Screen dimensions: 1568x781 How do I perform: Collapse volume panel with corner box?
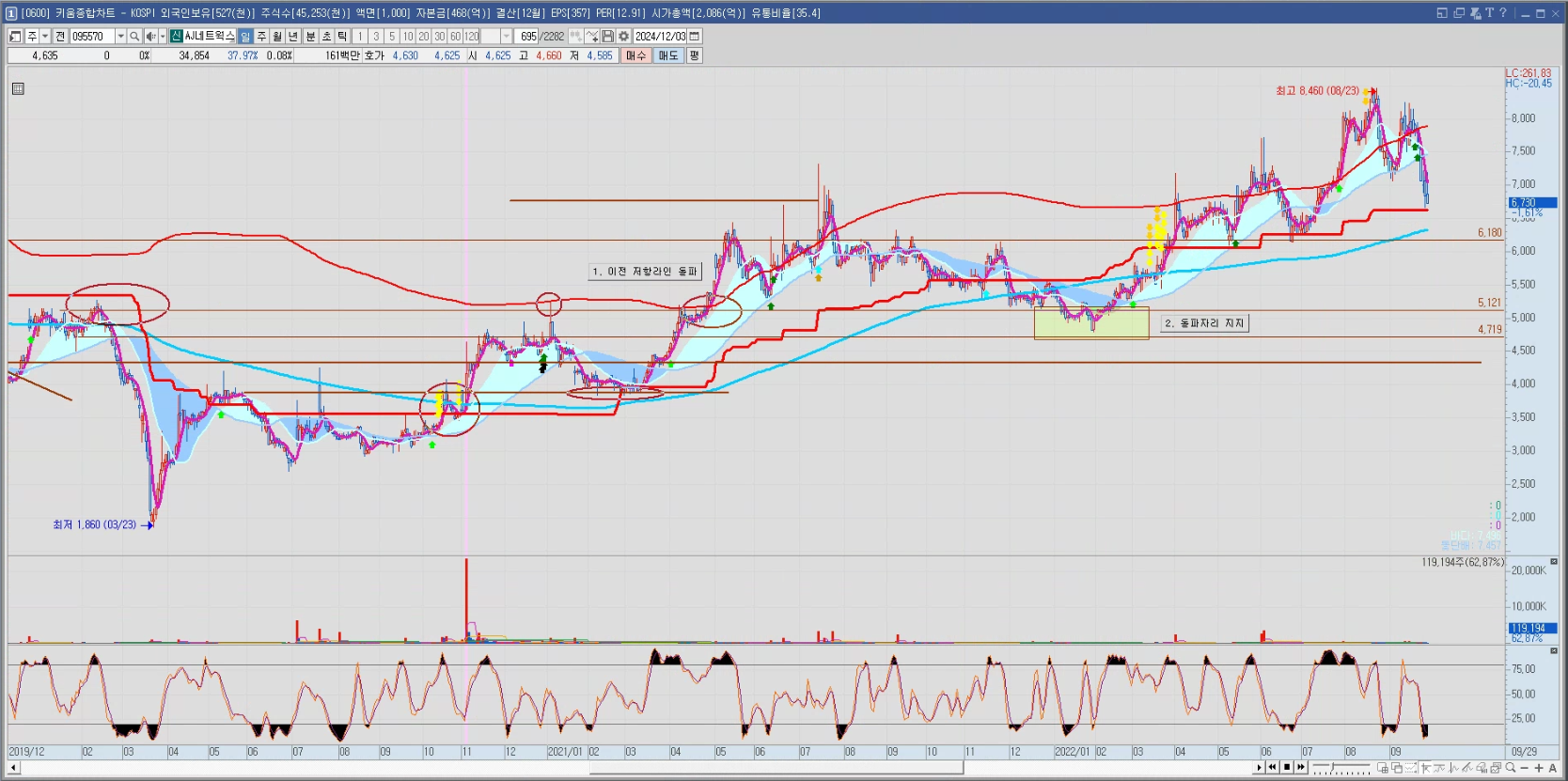coord(1553,561)
